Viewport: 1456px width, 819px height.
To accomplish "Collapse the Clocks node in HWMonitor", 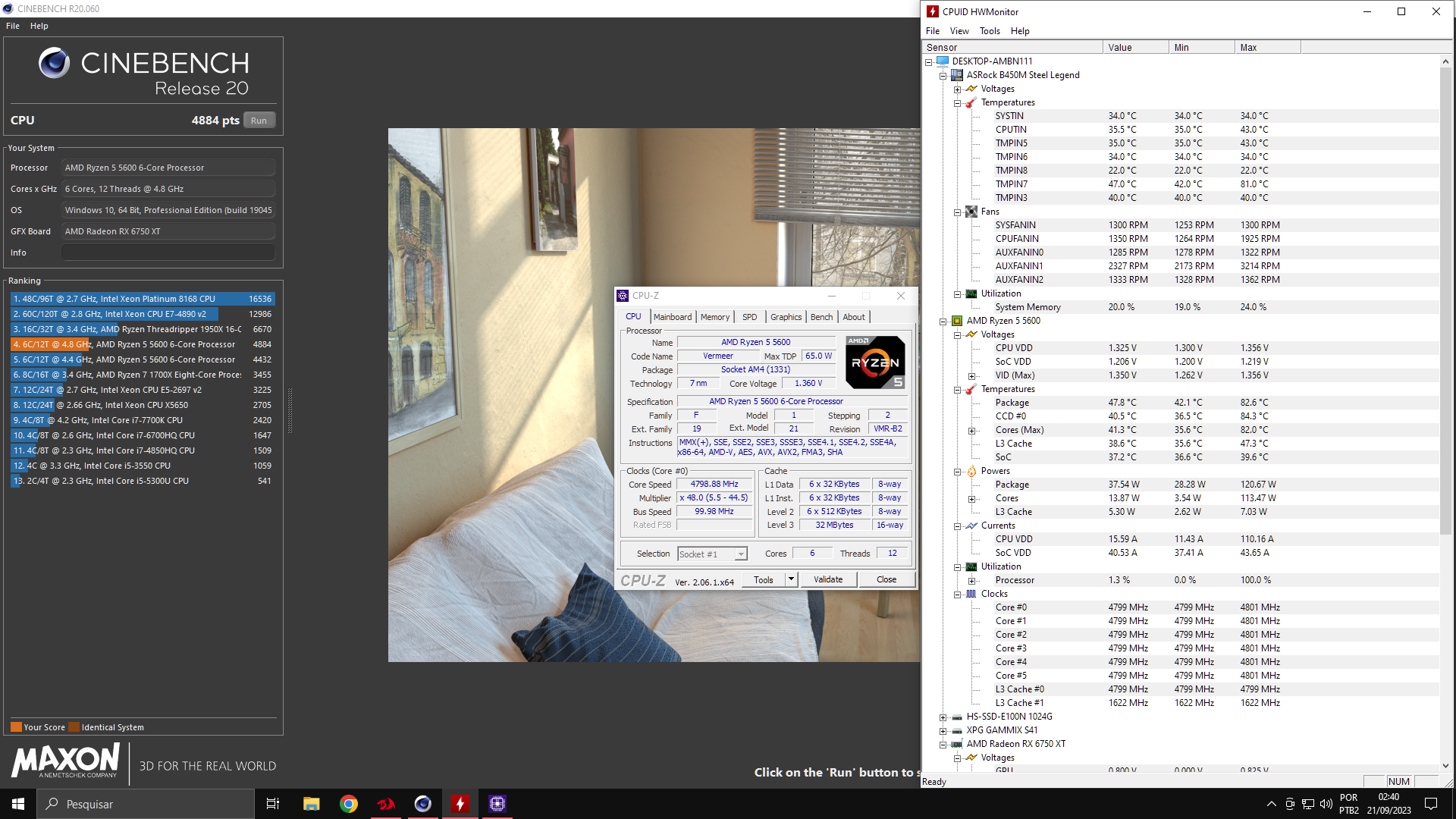I will pyautogui.click(x=957, y=595).
